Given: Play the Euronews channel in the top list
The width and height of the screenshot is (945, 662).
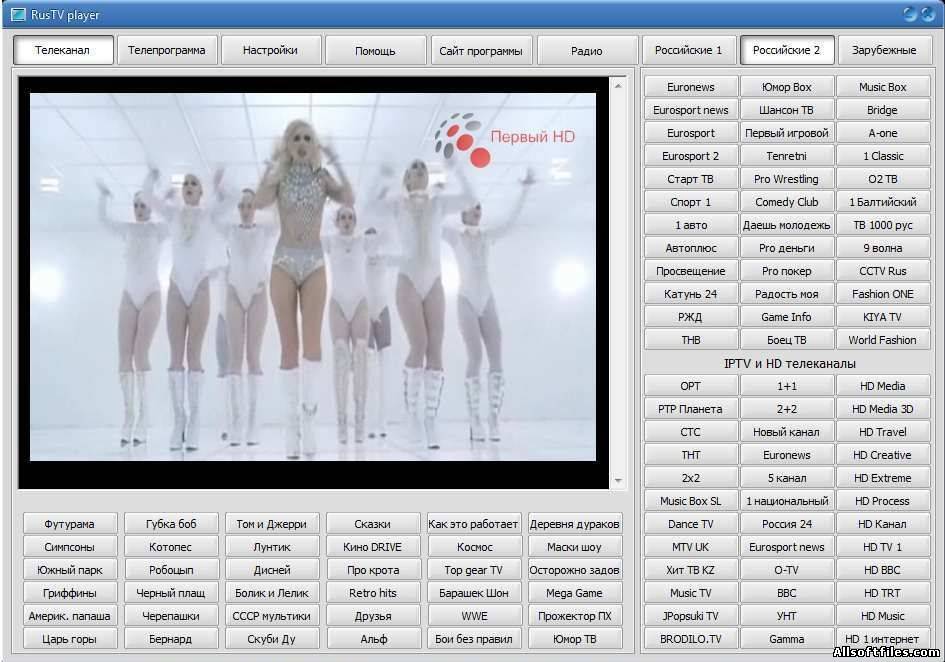Looking at the screenshot, I should pyautogui.click(x=691, y=87).
